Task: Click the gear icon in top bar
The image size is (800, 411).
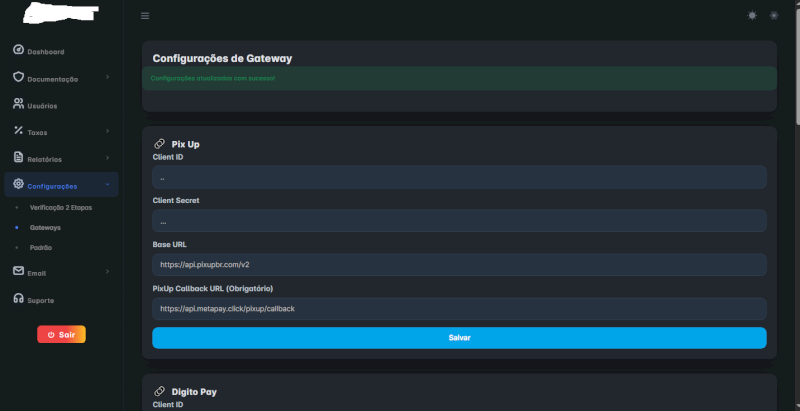Action: 773,15
